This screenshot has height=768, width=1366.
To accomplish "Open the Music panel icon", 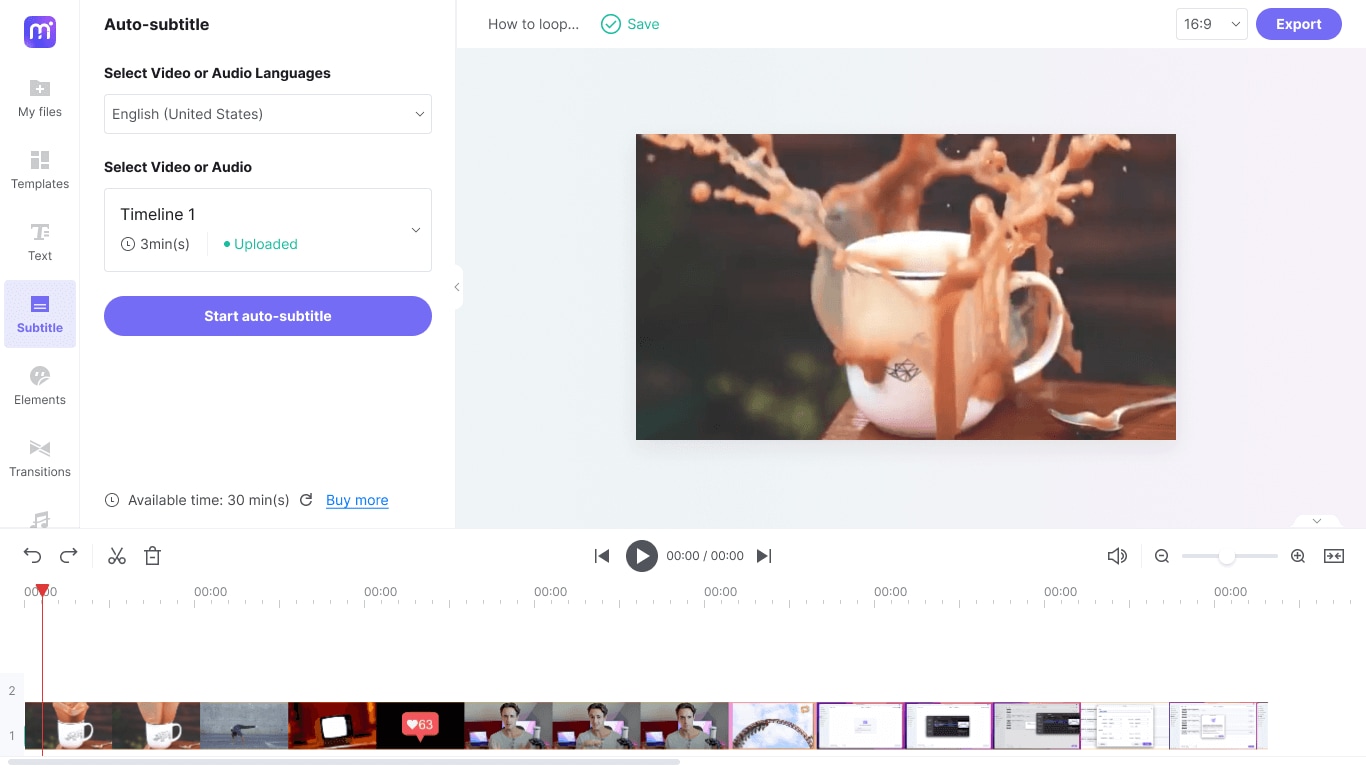I will click(x=40, y=519).
